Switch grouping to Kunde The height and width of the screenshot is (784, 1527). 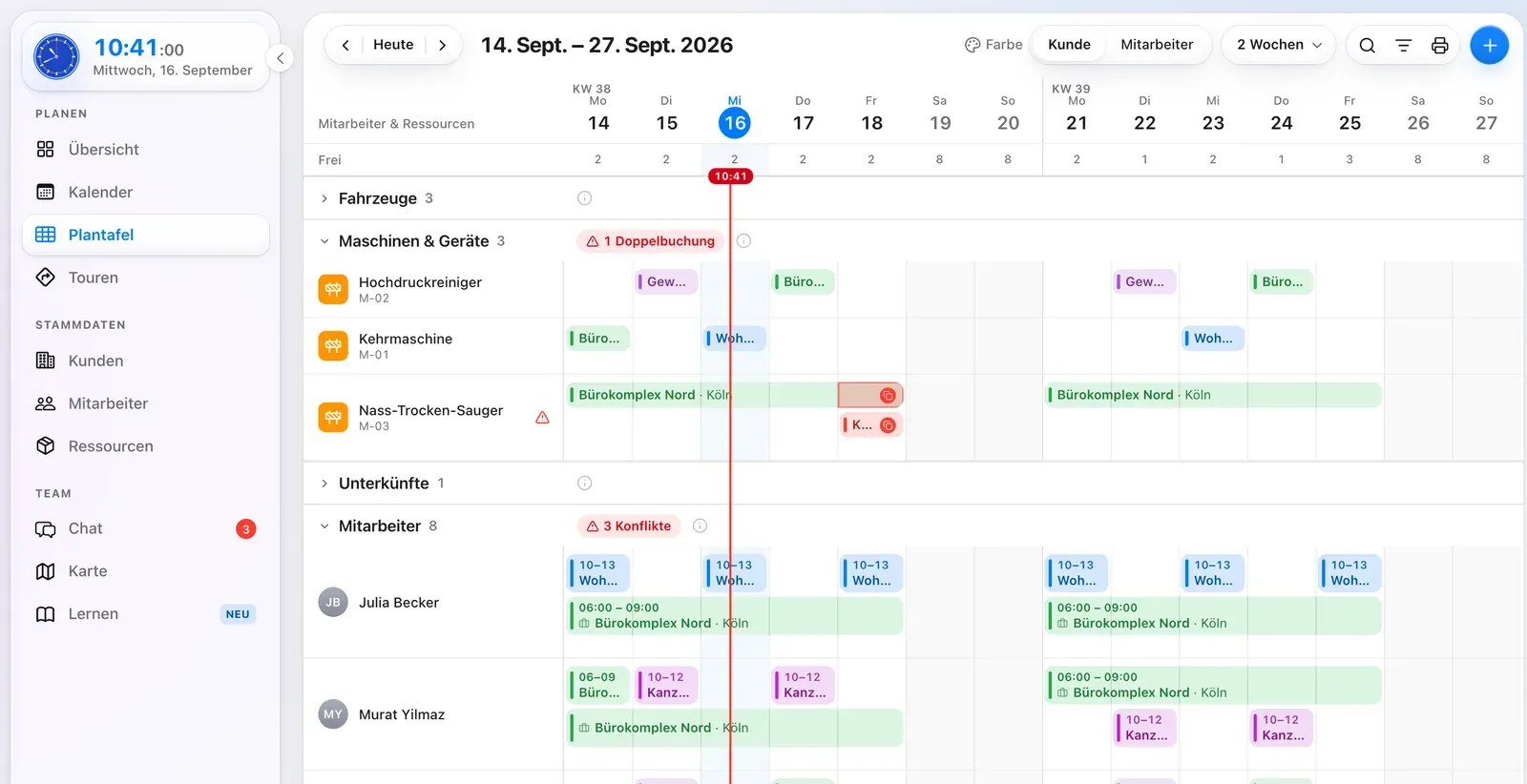click(x=1069, y=45)
